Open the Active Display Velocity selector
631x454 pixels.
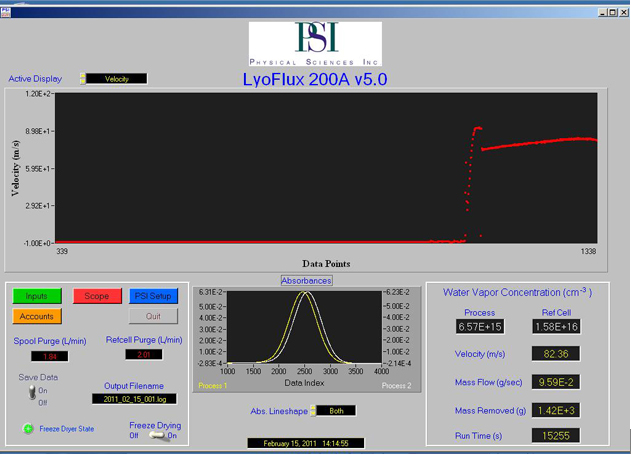117,79
